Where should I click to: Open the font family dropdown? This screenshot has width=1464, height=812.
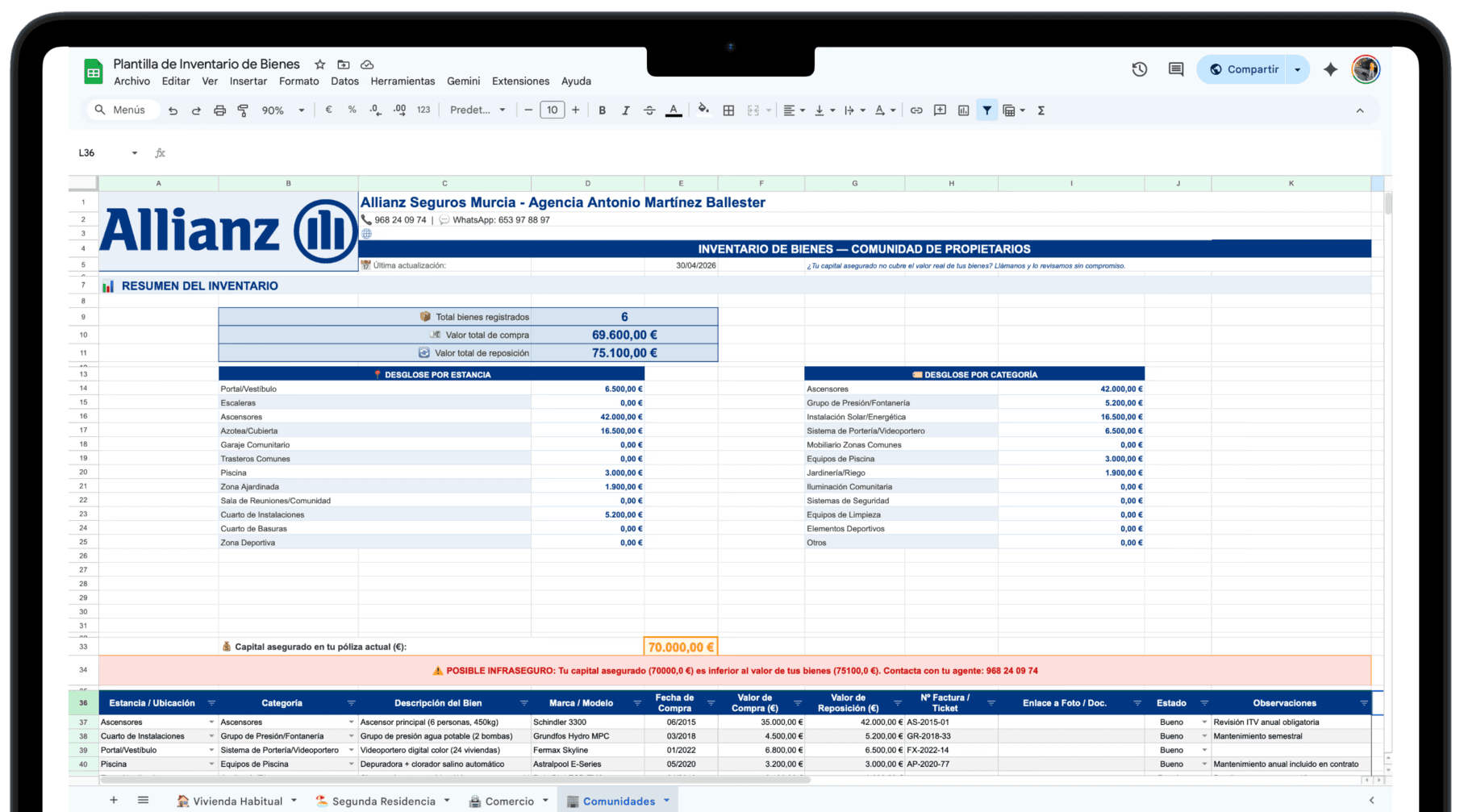(478, 110)
